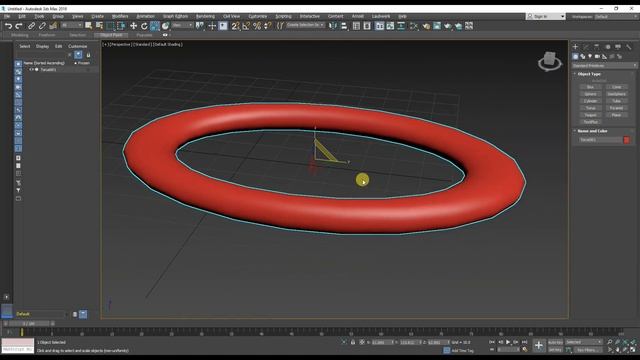Viewport: 640px width, 360px height.
Task: Click the Mirror tool icon
Action: [333, 26]
